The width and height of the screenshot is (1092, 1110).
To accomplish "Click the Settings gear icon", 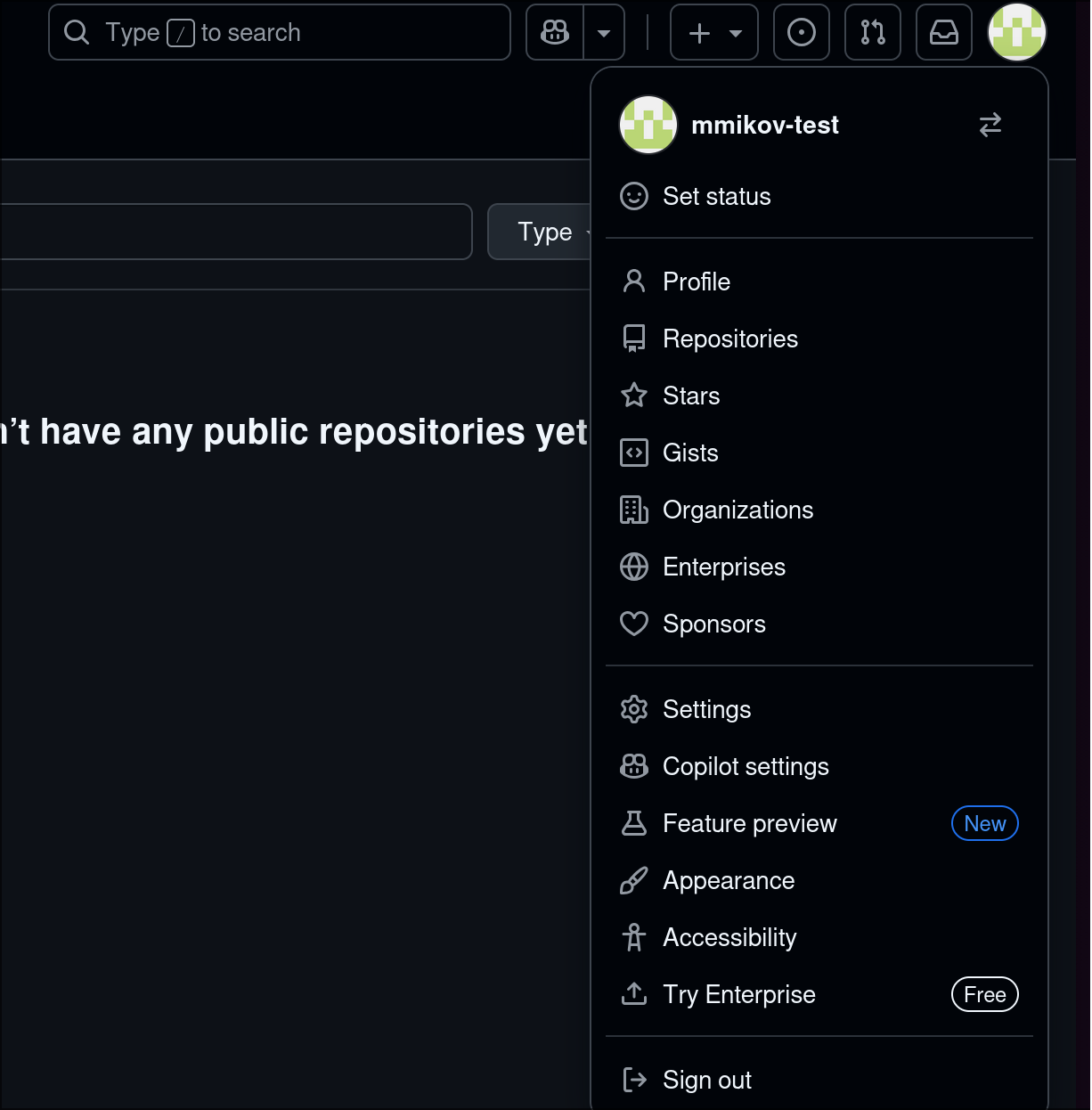I will (634, 709).
